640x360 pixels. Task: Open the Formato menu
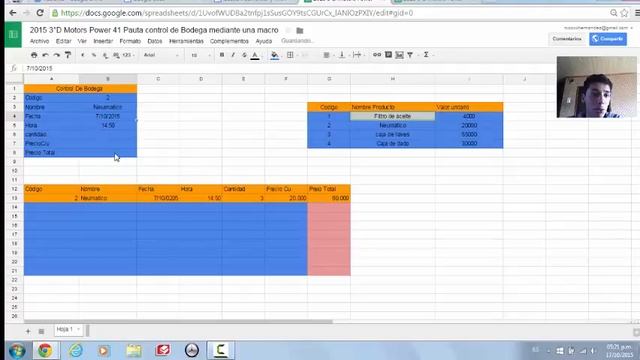click(130, 41)
